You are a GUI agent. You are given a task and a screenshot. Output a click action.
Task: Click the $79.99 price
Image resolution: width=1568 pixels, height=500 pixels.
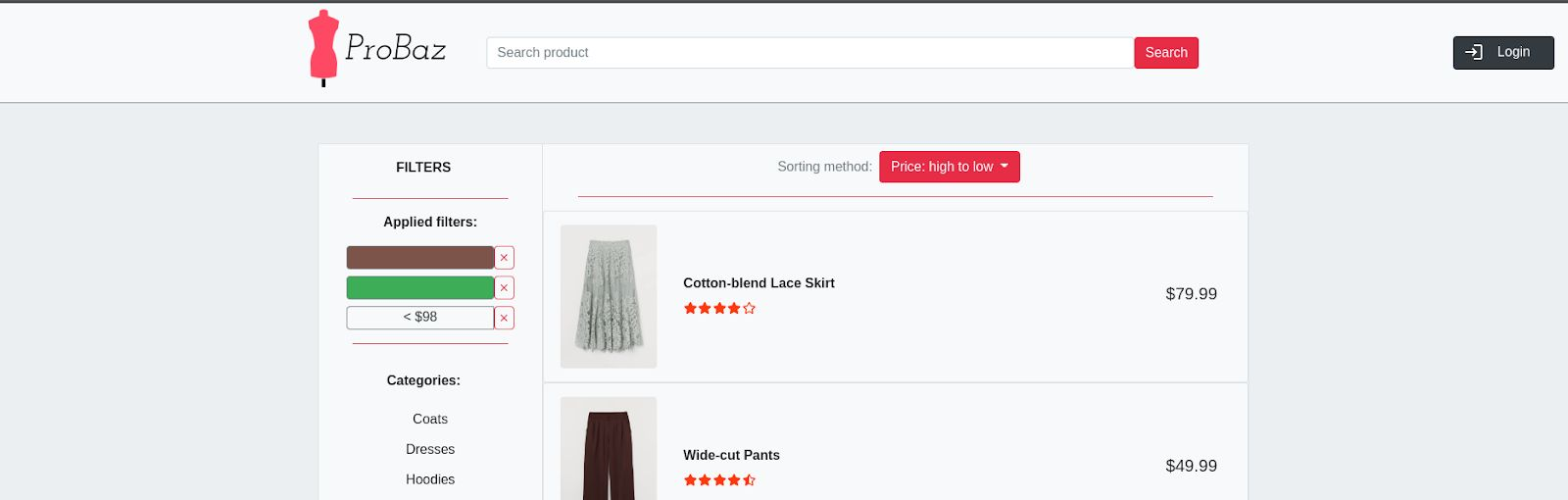pos(1191,294)
